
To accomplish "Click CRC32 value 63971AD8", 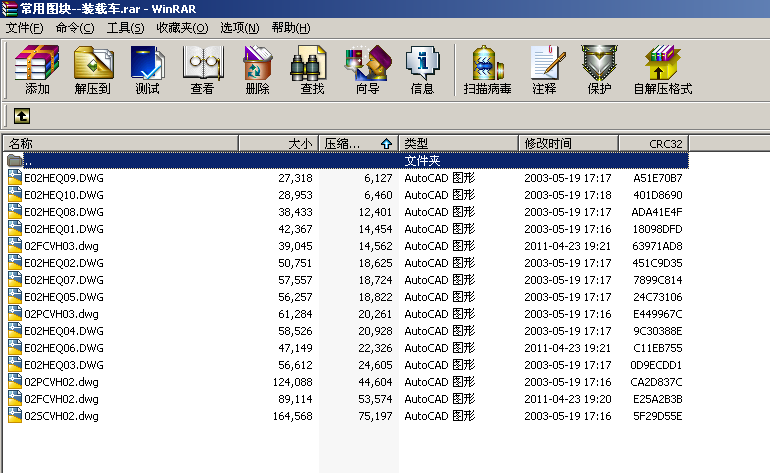I will click(657, 246).
